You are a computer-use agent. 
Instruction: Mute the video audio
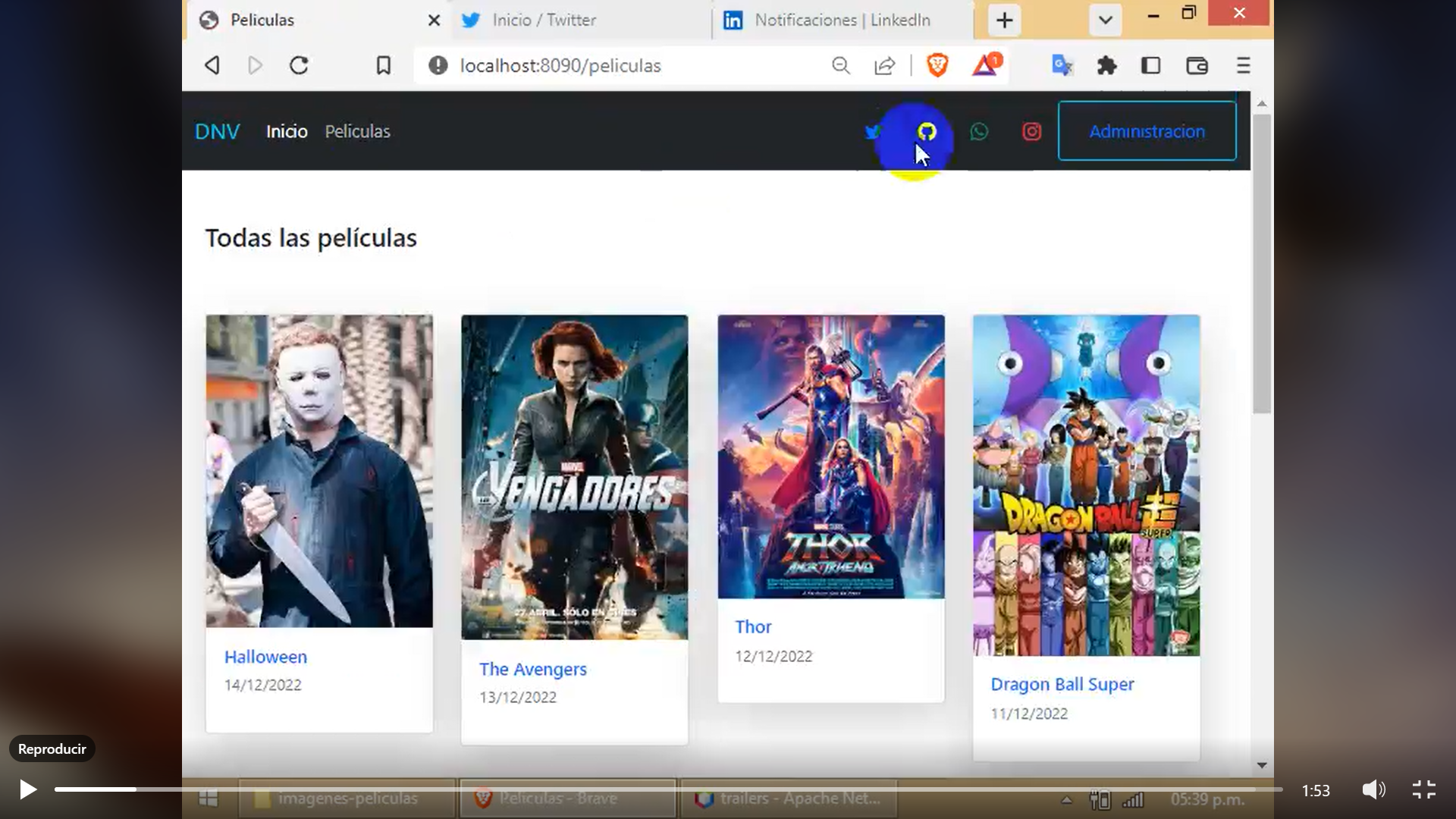(x=1375, y=789)
